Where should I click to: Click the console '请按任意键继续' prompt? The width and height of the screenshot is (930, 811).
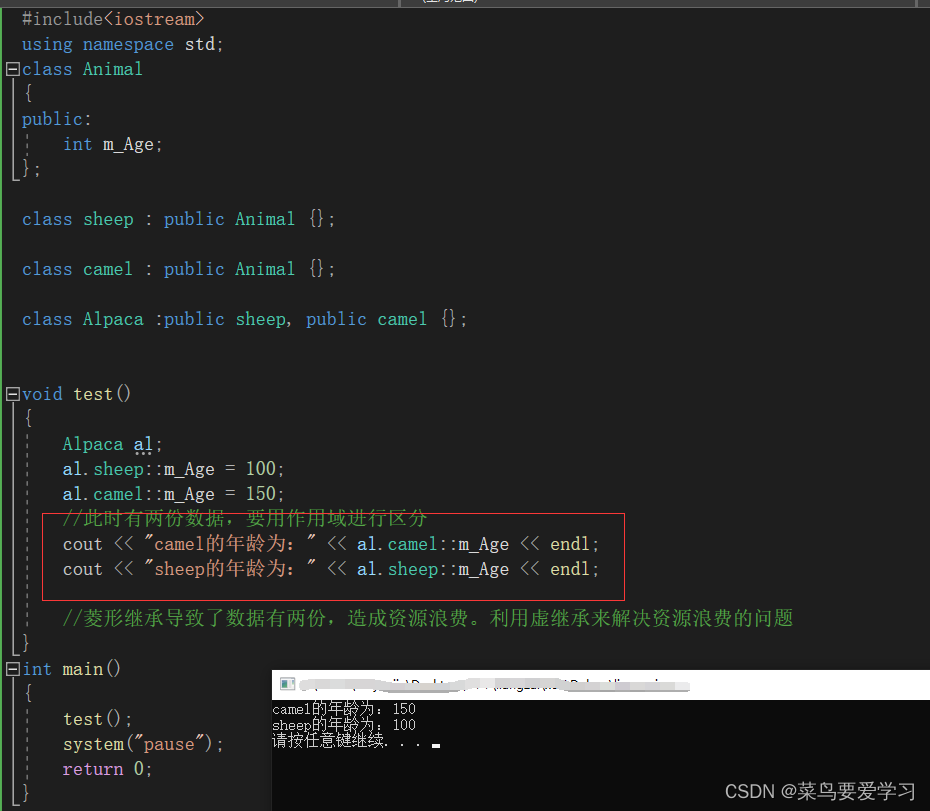point(356,741)
